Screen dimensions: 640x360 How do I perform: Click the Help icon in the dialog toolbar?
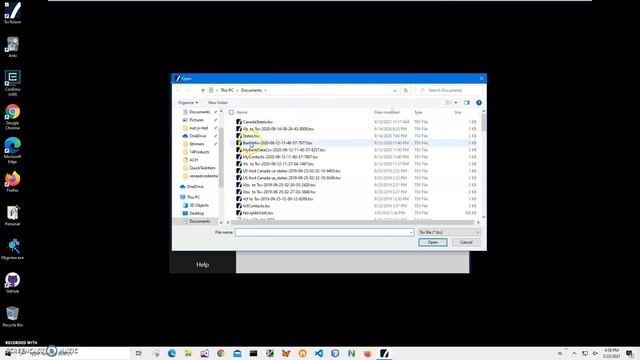479,102
